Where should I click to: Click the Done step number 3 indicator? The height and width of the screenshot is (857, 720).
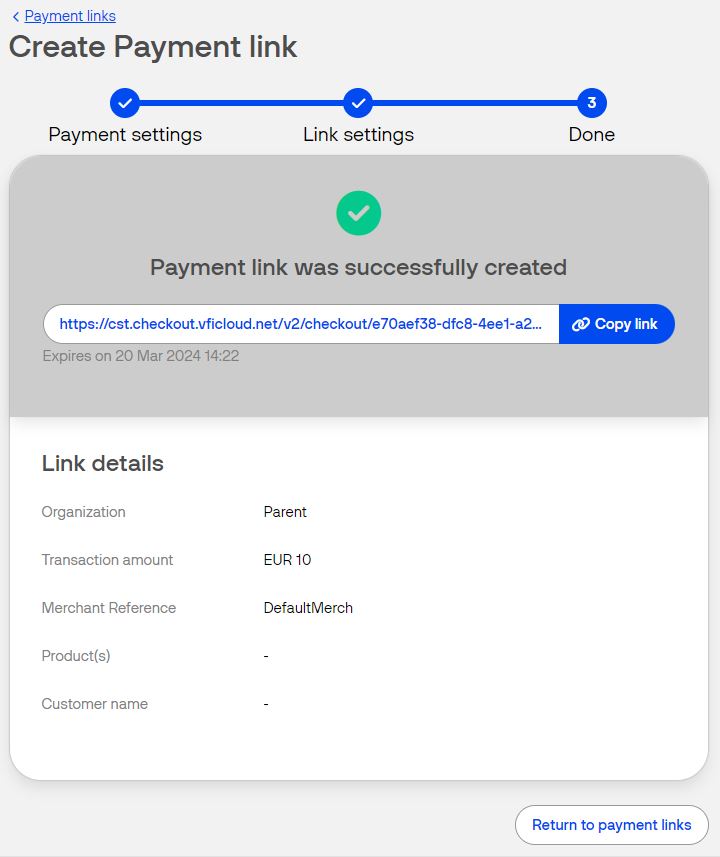point(590,101)
